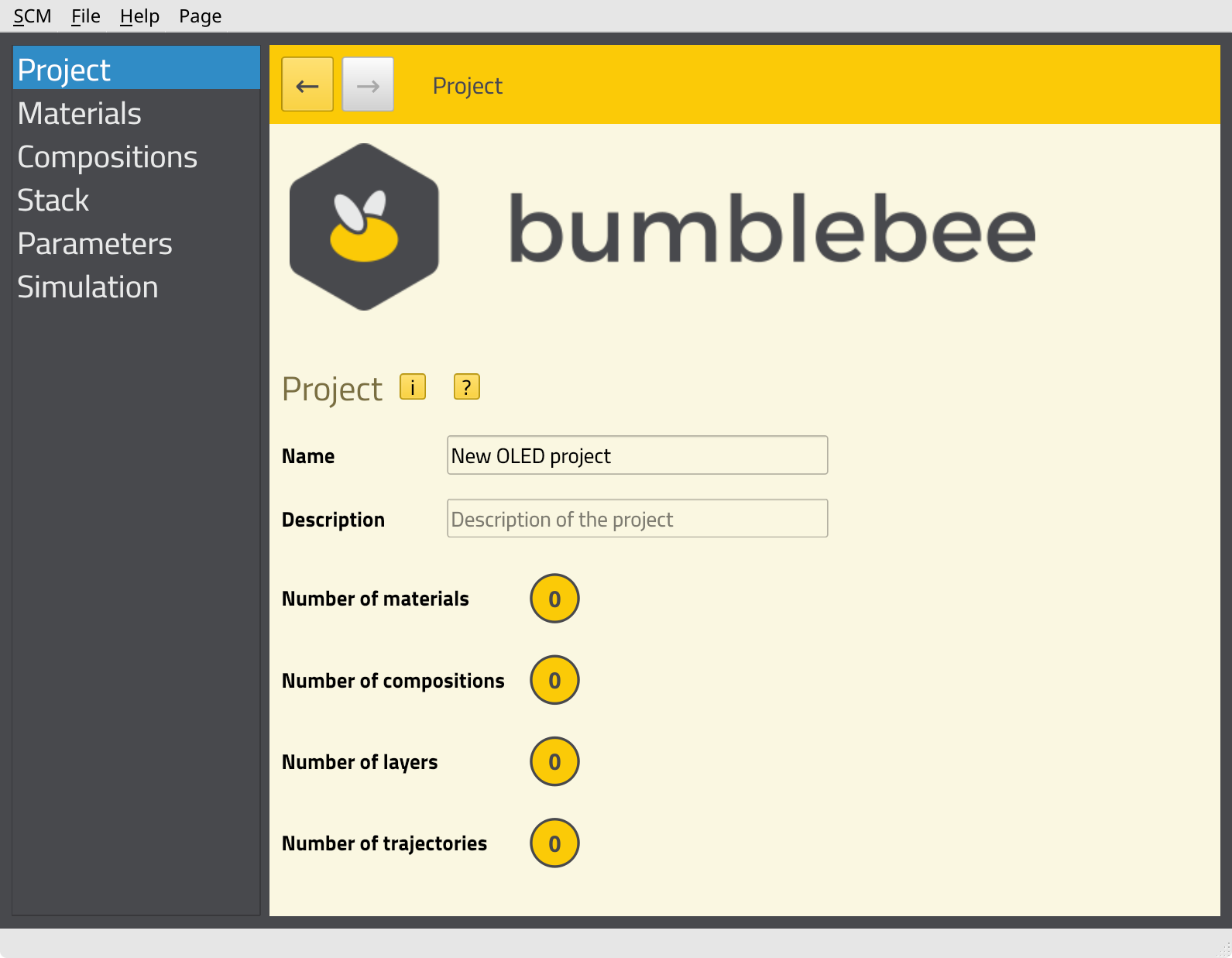This screenshot has width=1232, height=958.
Task: Click the compositions count badge
Action: pyautogui.click(x=554, y=680)
